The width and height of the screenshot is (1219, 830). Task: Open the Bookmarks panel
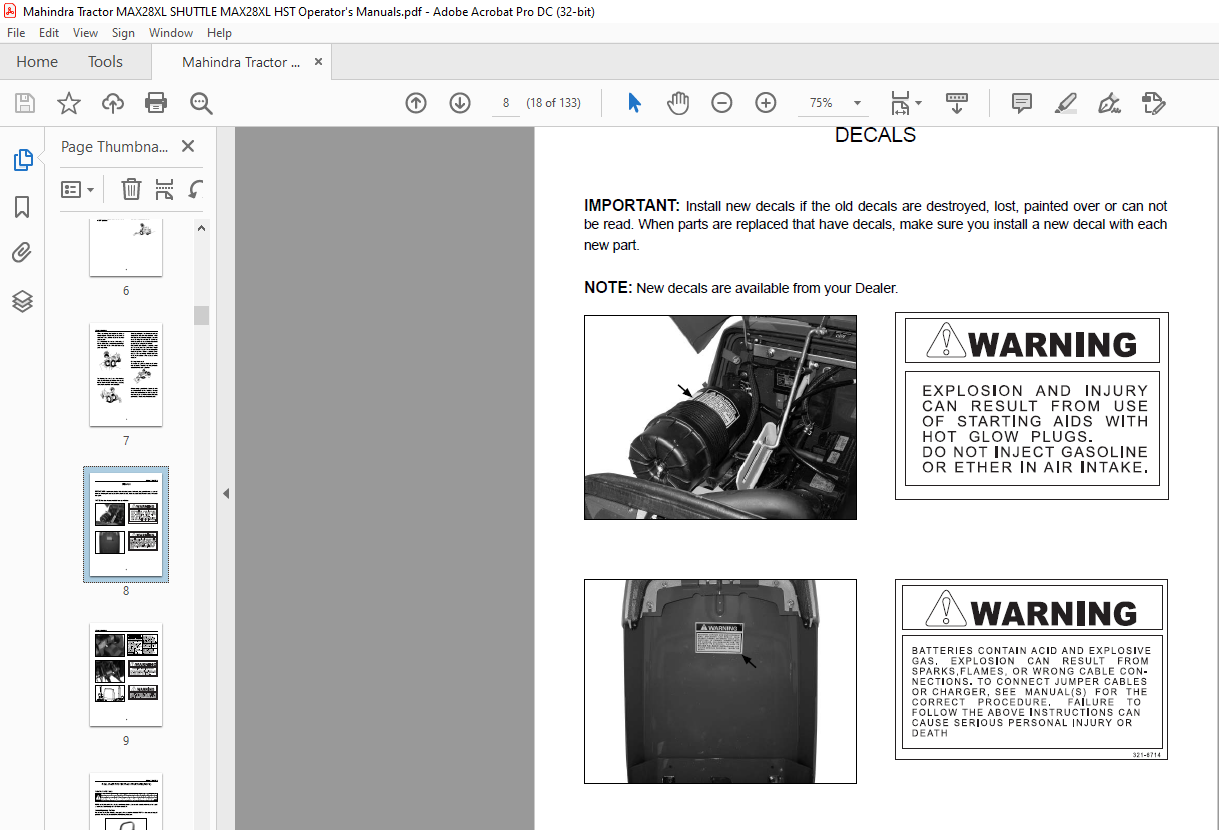pyautogui.click(x=22, y=207)
